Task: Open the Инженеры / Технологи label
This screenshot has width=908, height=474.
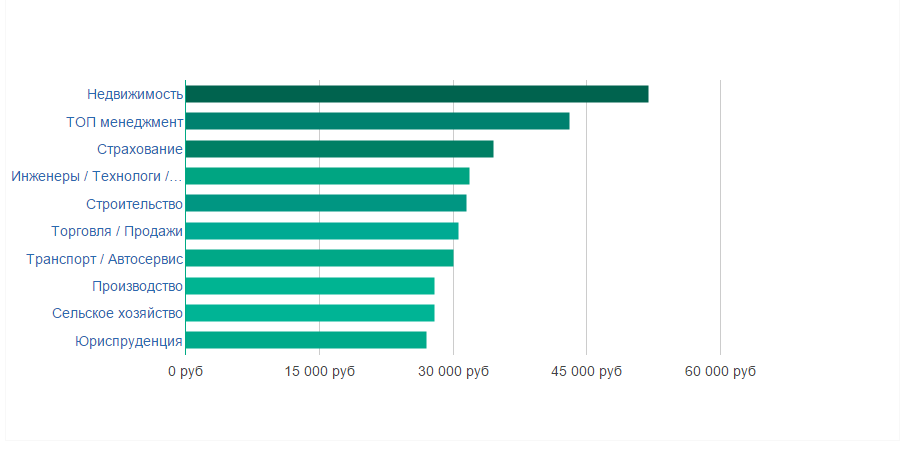Action: [97, 177]
